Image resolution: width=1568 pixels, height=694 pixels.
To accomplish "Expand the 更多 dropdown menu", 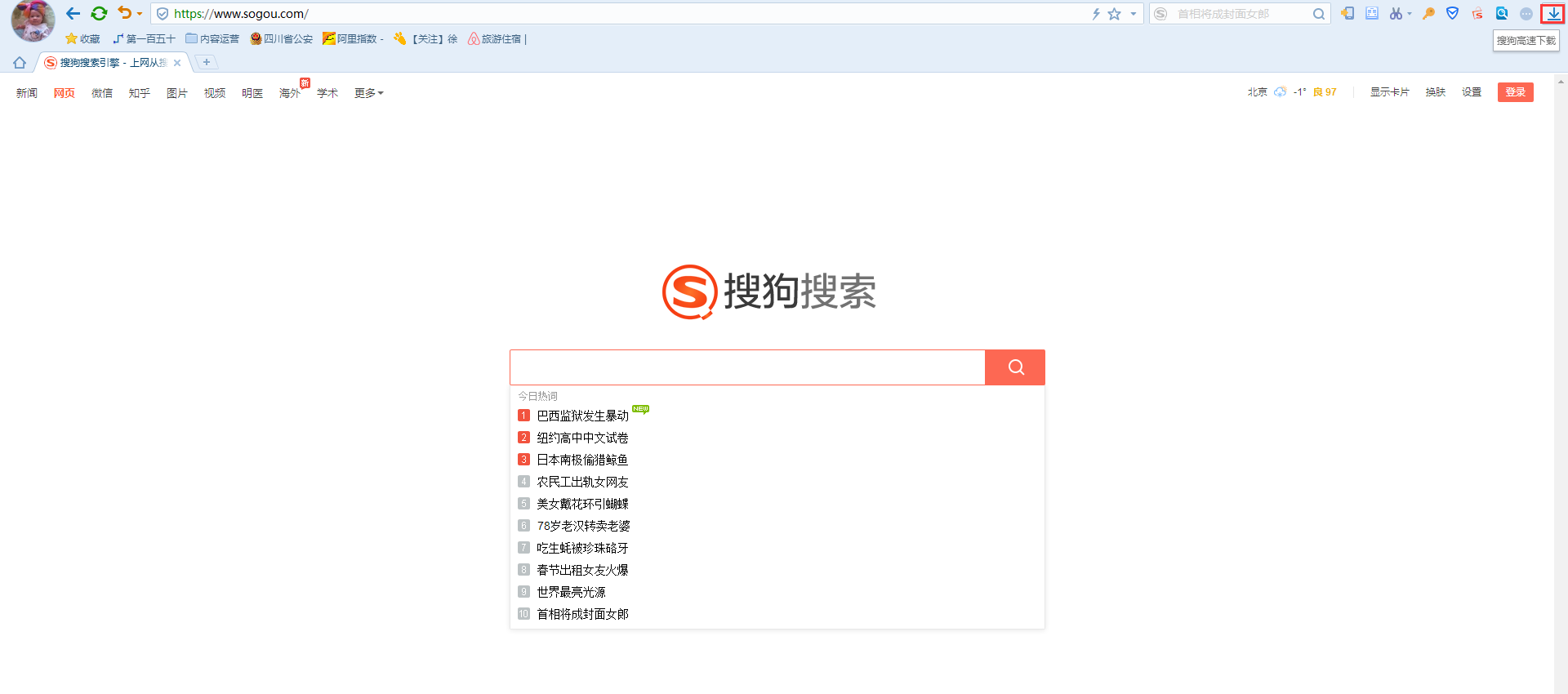I will point(368,93).
